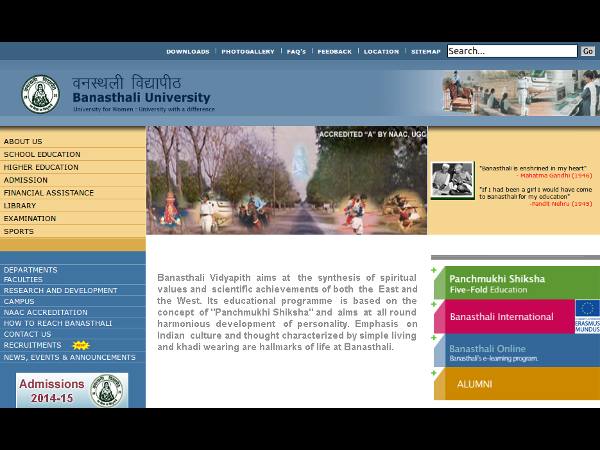
Task: Click the Gandhi quote portrait photo
Action: [452, 180]
